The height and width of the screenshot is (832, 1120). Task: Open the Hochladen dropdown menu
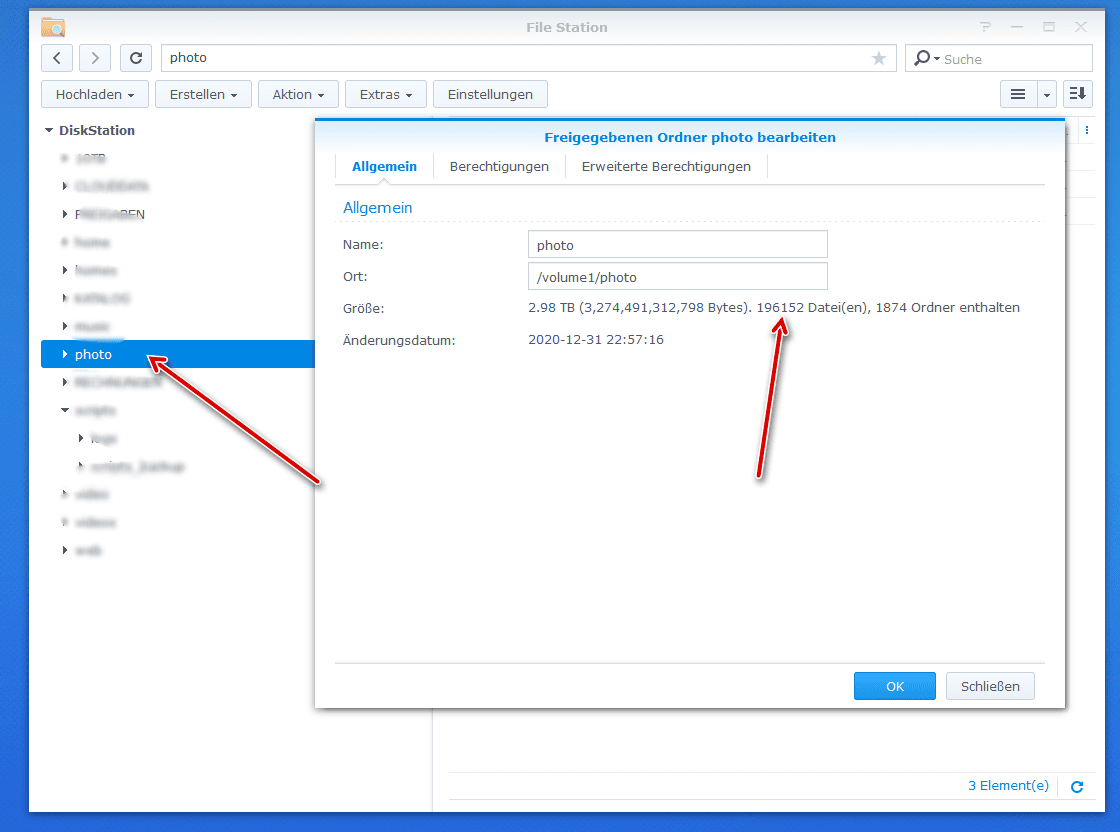[95, 94]
